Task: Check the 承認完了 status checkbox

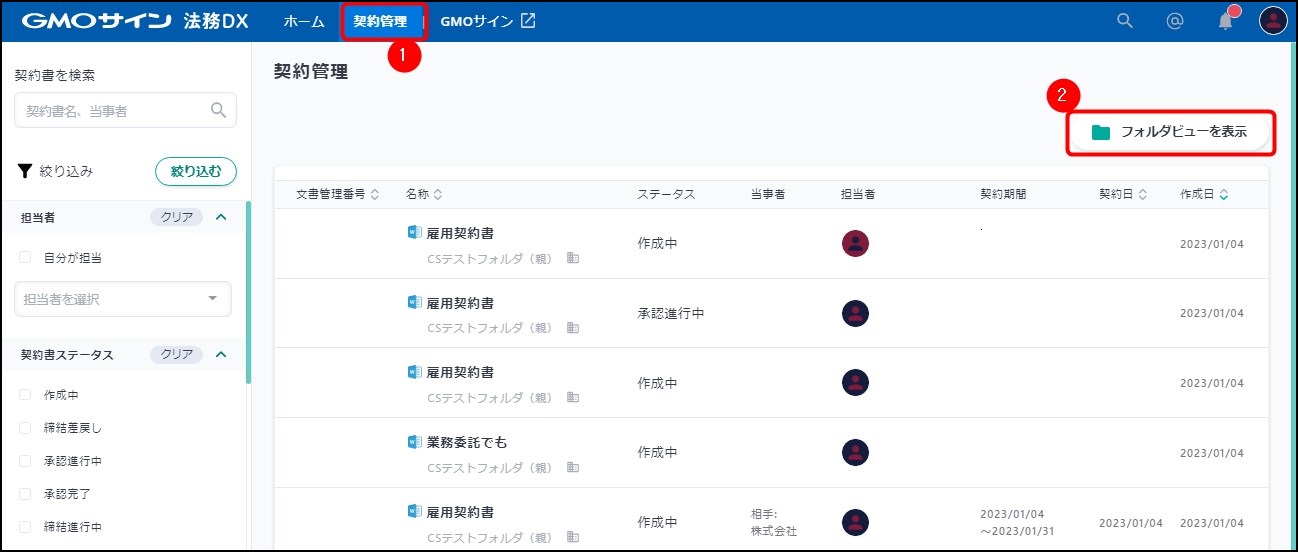Action: coord(25,494)
